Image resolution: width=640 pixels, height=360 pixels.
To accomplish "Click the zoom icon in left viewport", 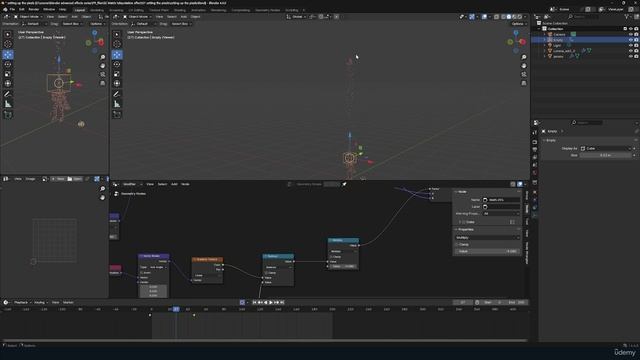I will pos(102,57).
